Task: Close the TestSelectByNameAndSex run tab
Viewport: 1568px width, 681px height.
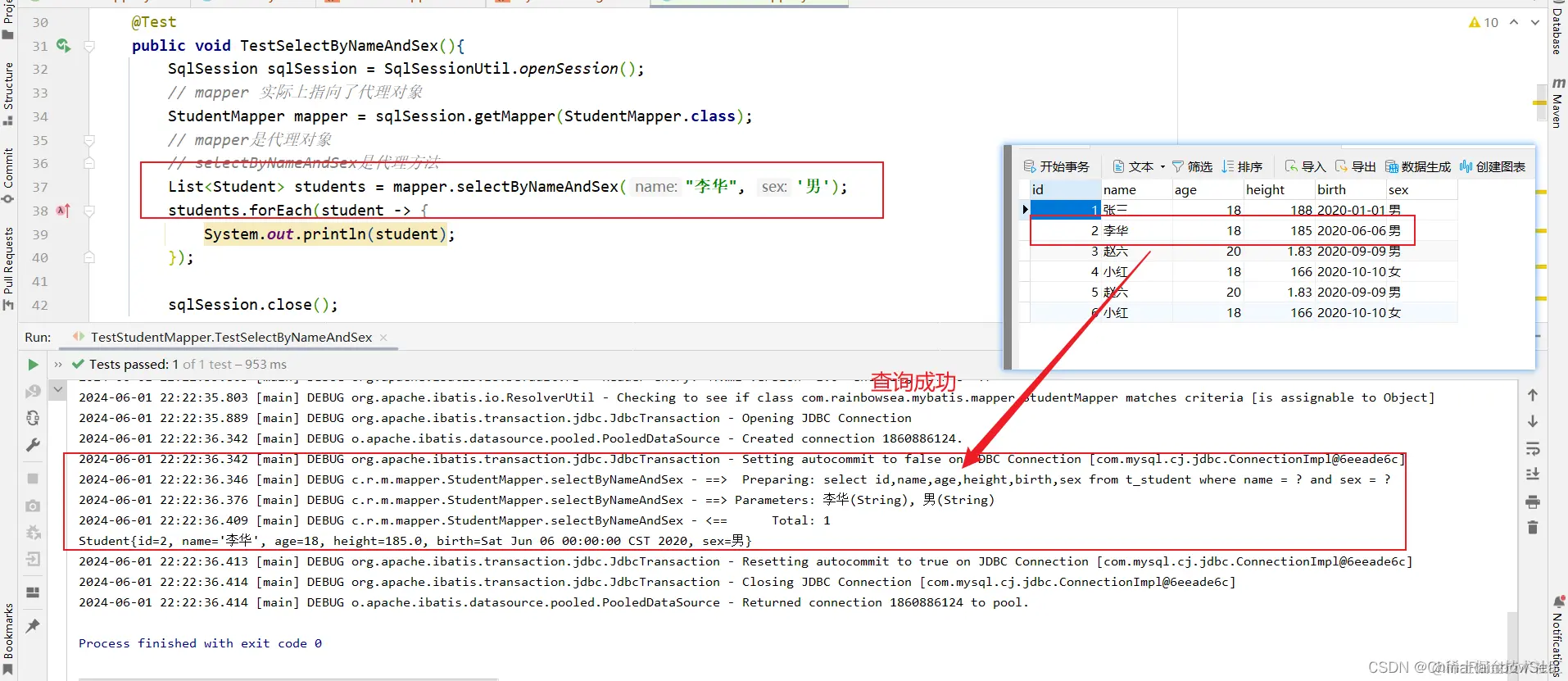Action: click(383, 337)
